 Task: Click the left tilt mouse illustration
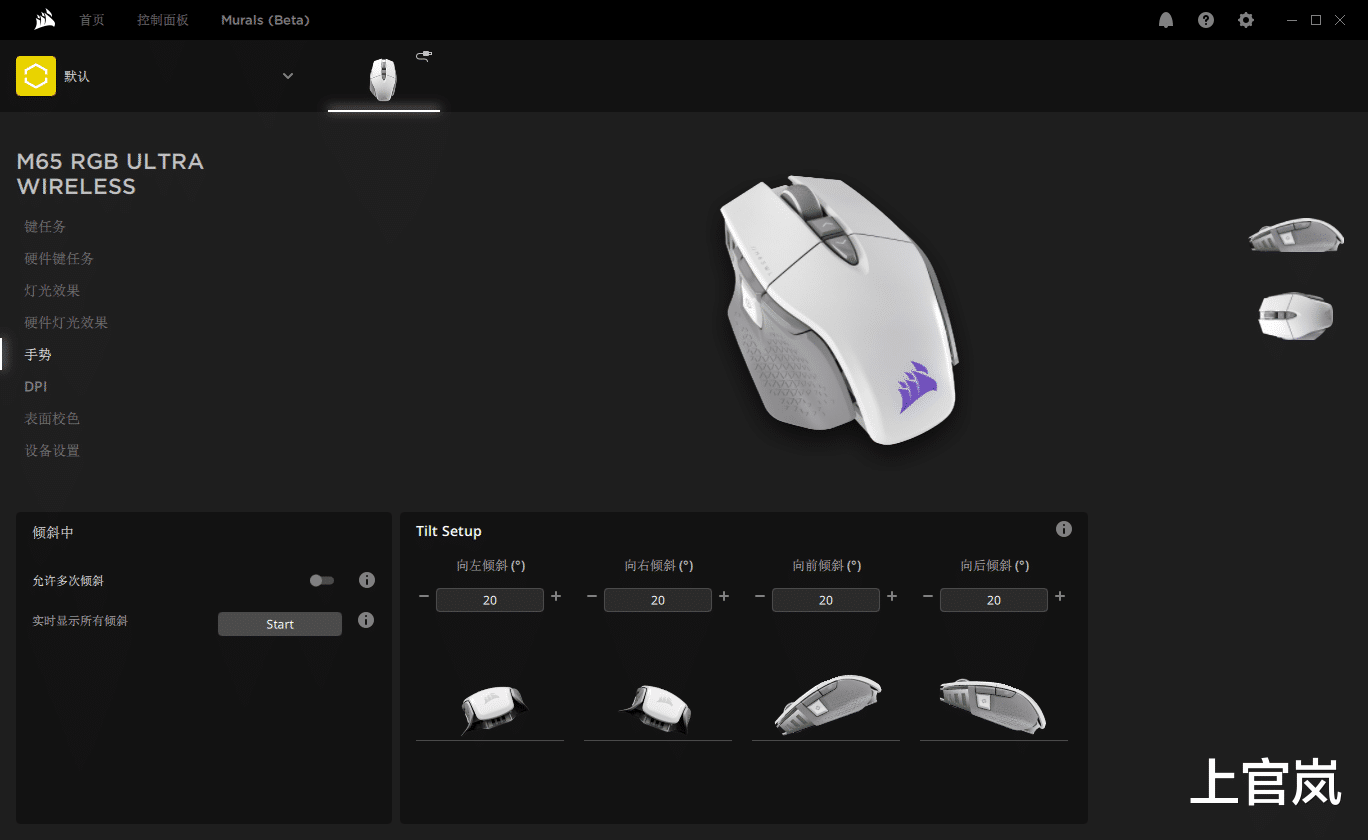(x=493, y=710)
